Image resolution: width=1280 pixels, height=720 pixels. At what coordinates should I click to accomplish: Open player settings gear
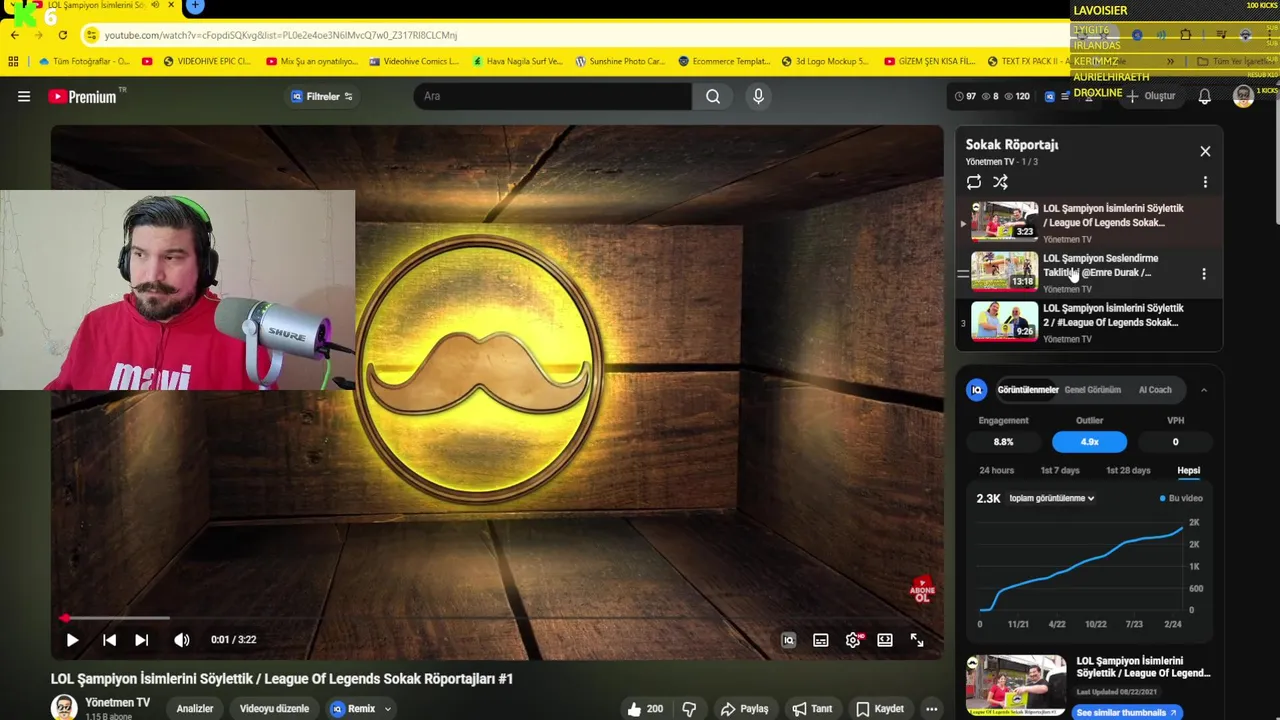point(853,640)
